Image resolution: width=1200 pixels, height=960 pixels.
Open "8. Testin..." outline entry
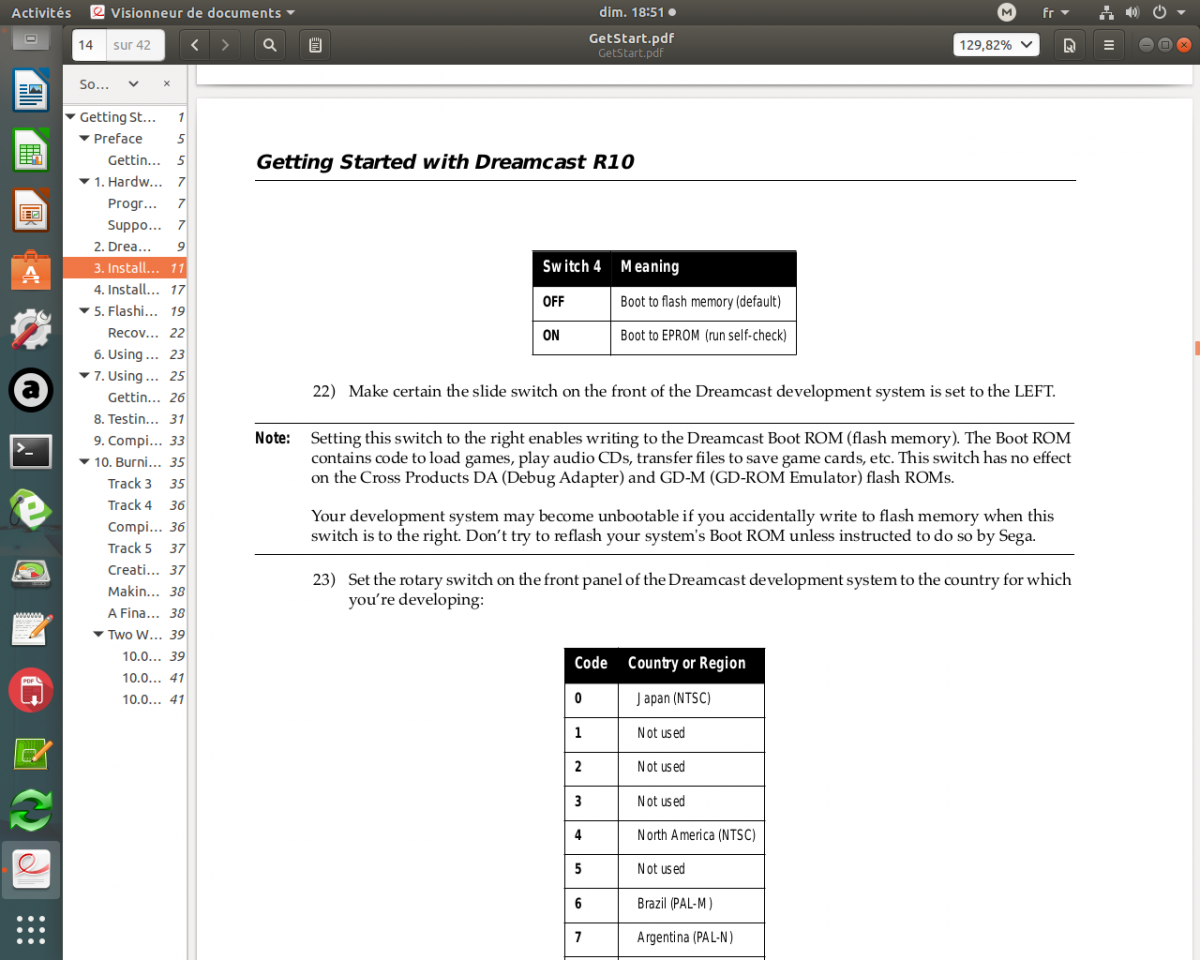(x=125, y=419)
